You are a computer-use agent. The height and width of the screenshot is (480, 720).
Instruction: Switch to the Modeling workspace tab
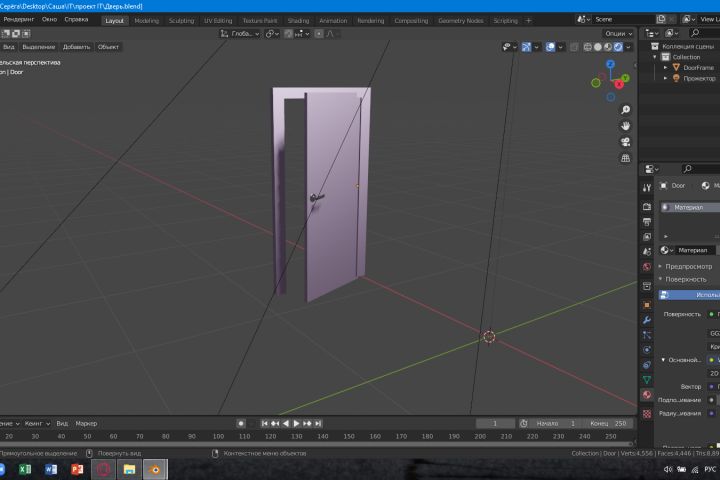[x=146, y=21]
